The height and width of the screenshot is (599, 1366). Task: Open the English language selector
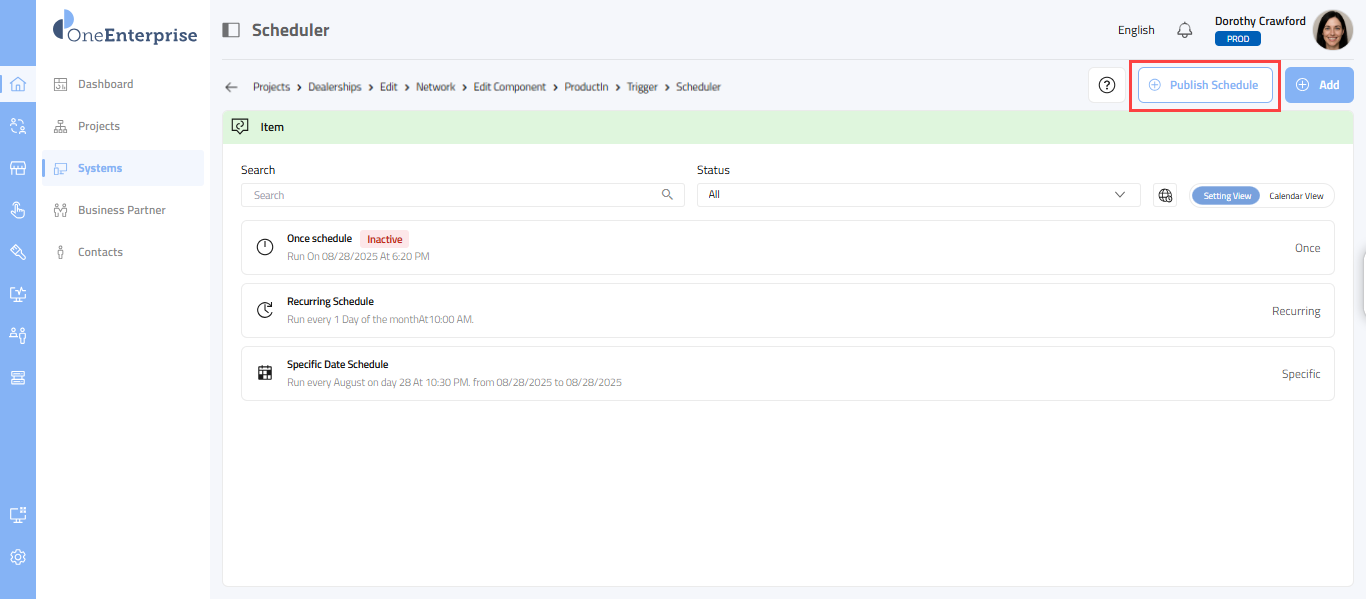point(1136,30)
